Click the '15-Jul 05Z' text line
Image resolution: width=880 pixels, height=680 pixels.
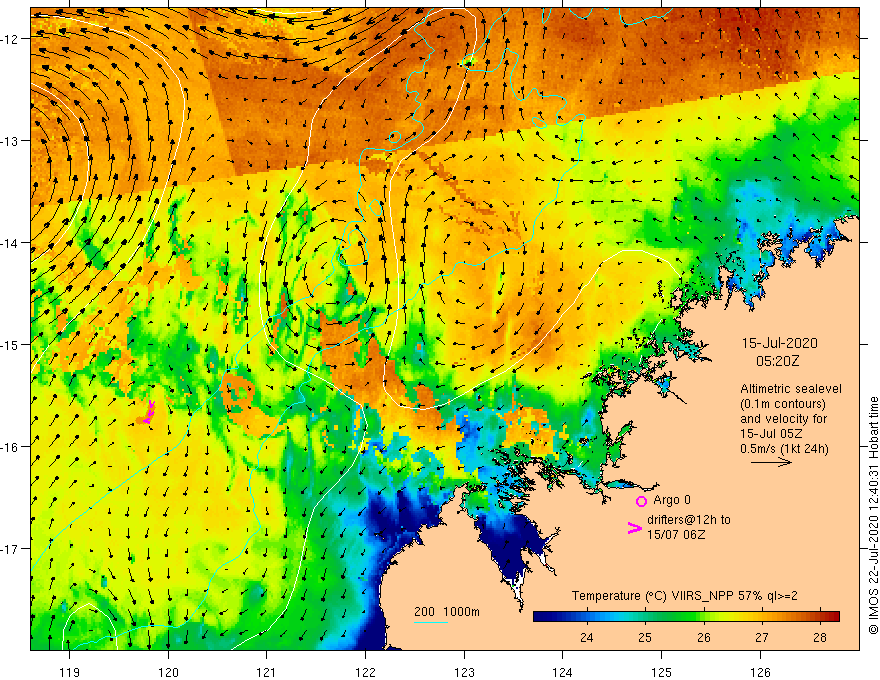tap(771, 434)
